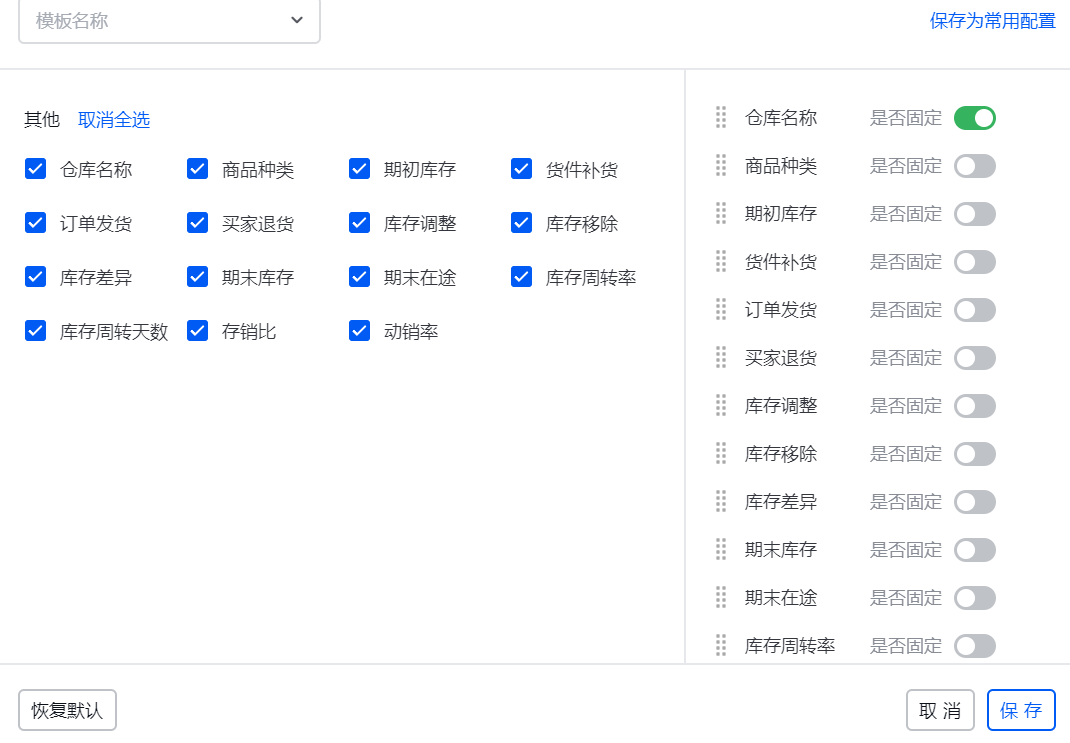Screen dimensions: 1070x743
Task: Disable the 是否固定 toggle for 仓库名称
Action: tap(974, 118)
